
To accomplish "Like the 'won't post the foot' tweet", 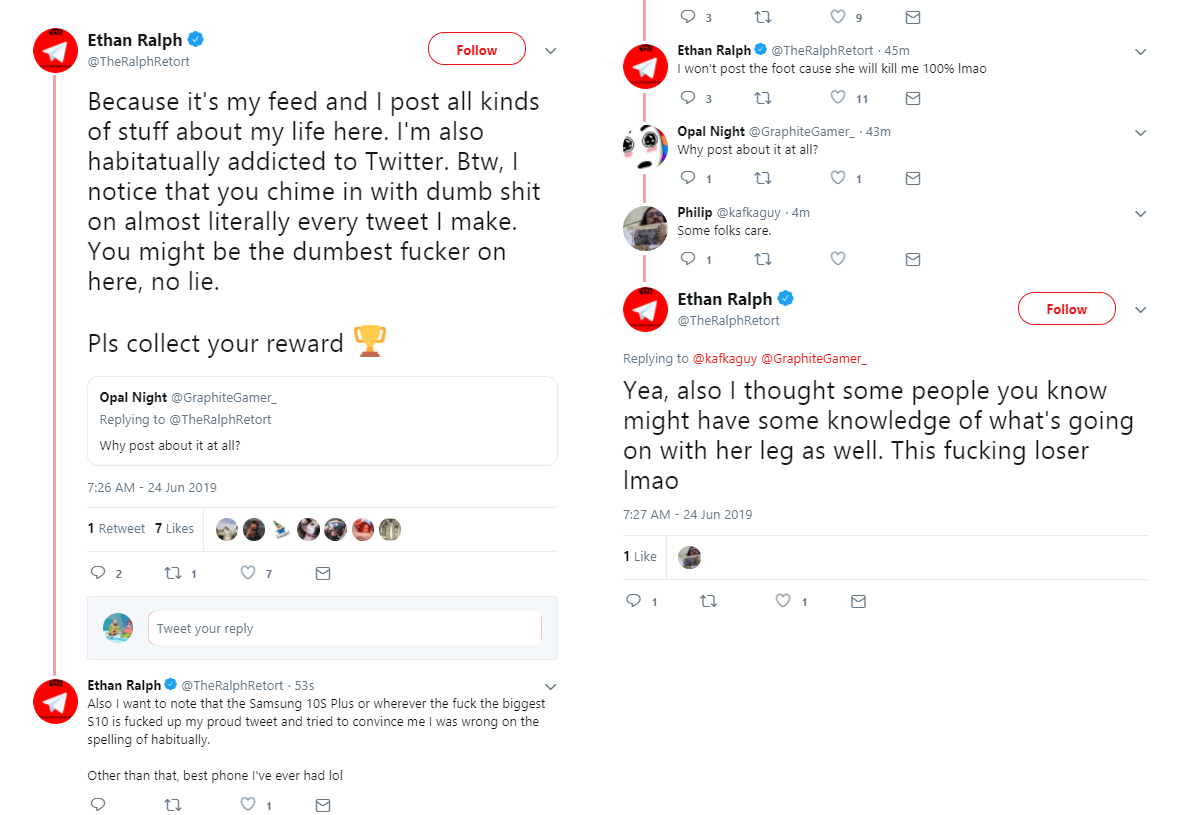I will (838, 98).
